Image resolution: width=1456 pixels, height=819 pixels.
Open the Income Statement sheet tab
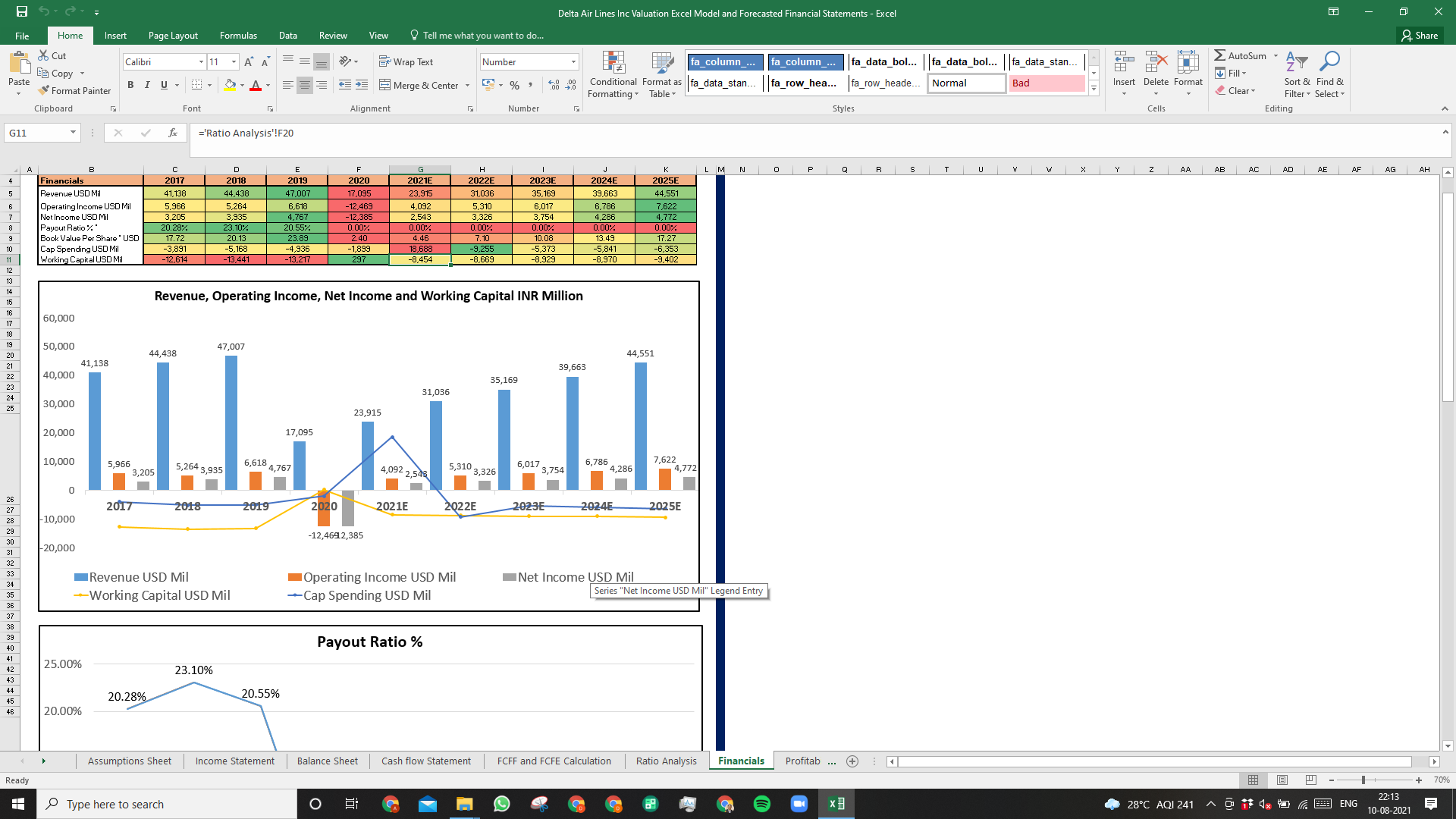tap(235, 761)
